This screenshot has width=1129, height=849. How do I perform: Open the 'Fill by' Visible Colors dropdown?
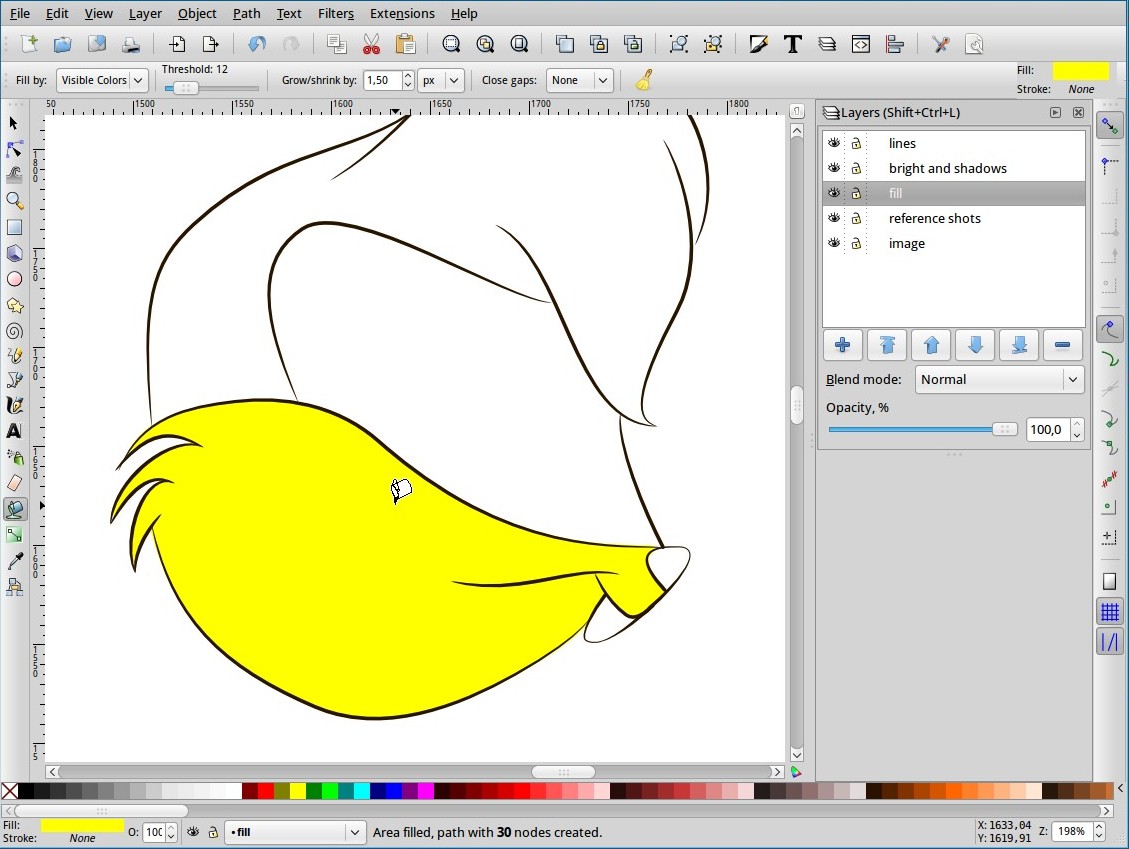click(x=102, y=80)
